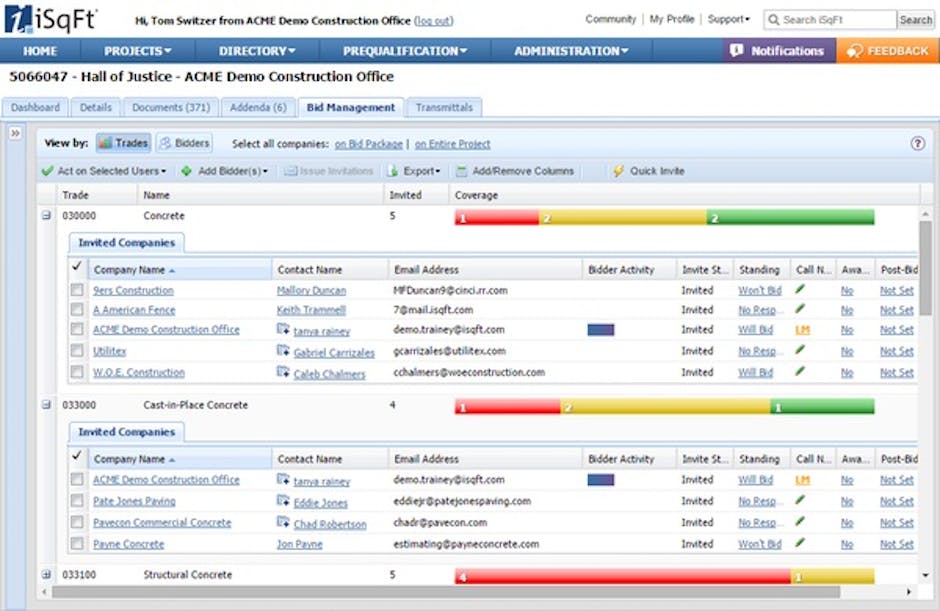Expand the 033100 Structural Concrete section
940x611 pixels.
45,574
